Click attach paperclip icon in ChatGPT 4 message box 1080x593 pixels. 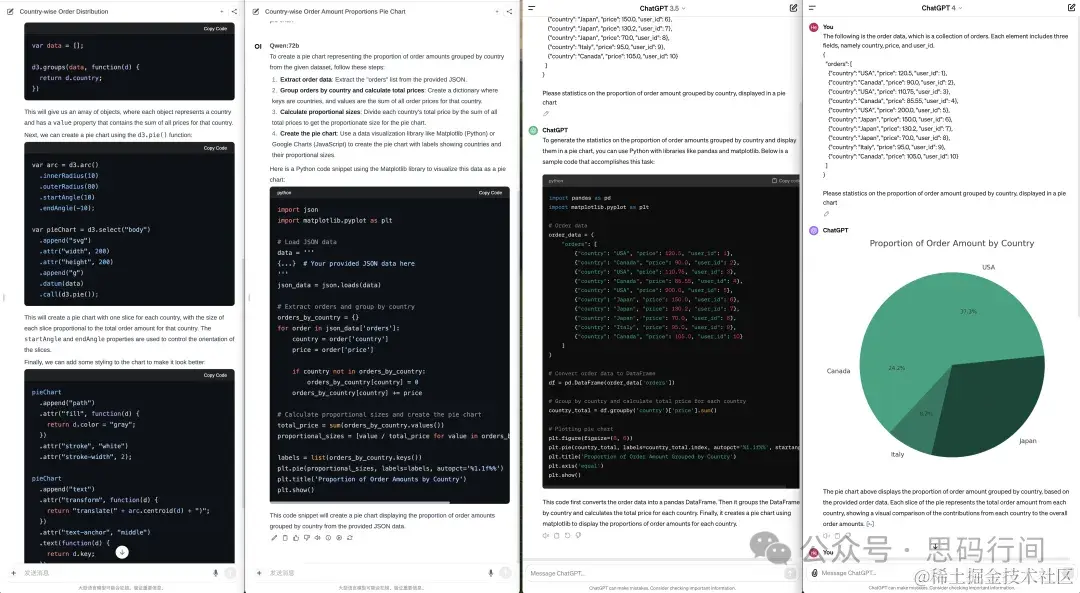tap(814, 573)
